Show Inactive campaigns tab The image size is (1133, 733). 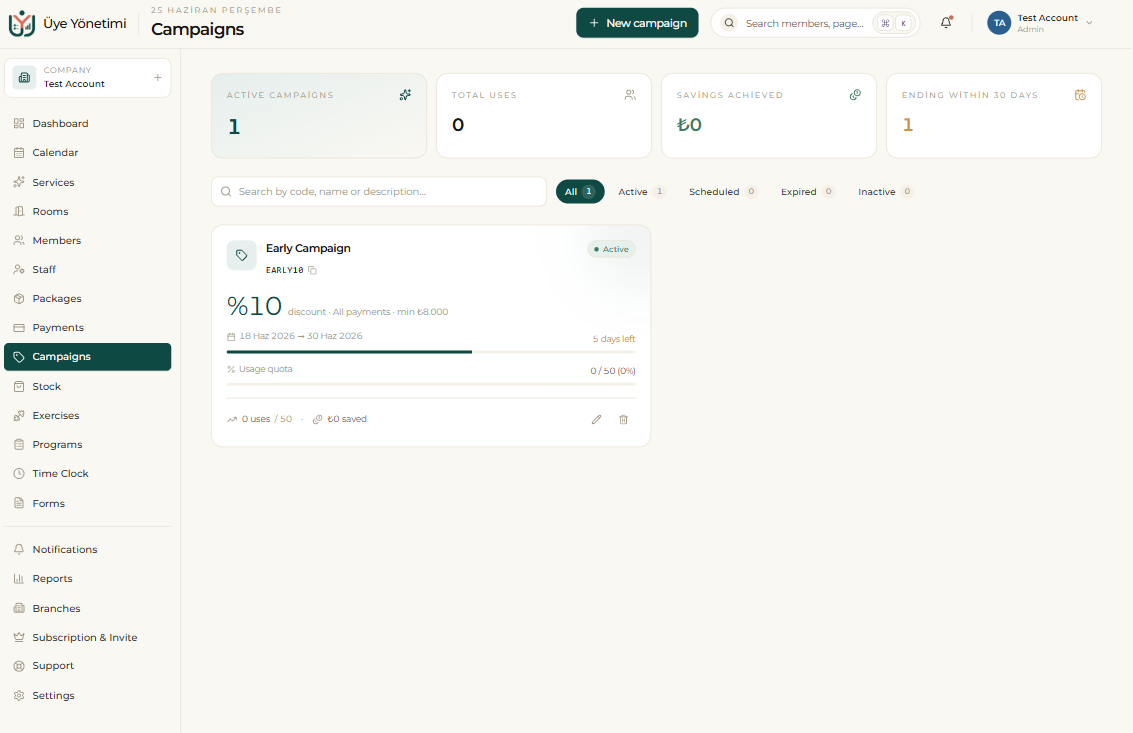tap(885, 192)
